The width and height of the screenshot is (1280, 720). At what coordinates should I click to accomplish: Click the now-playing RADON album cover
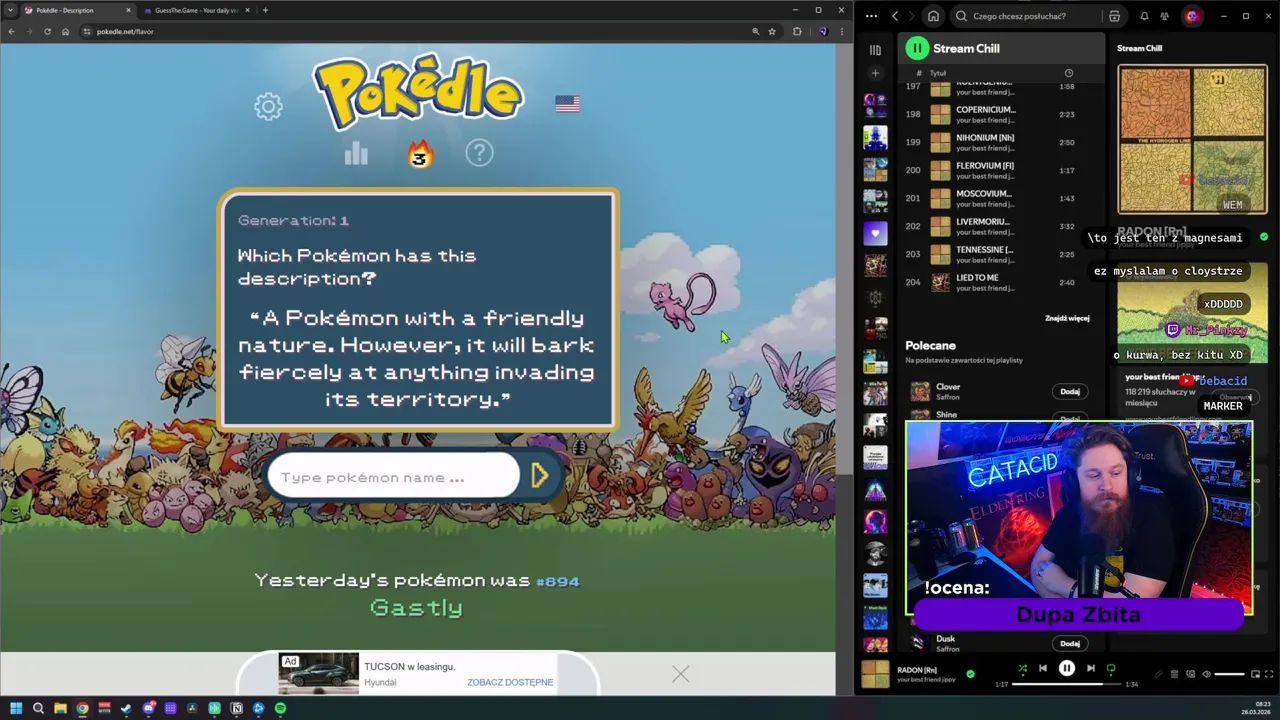[x=875, y=674]
